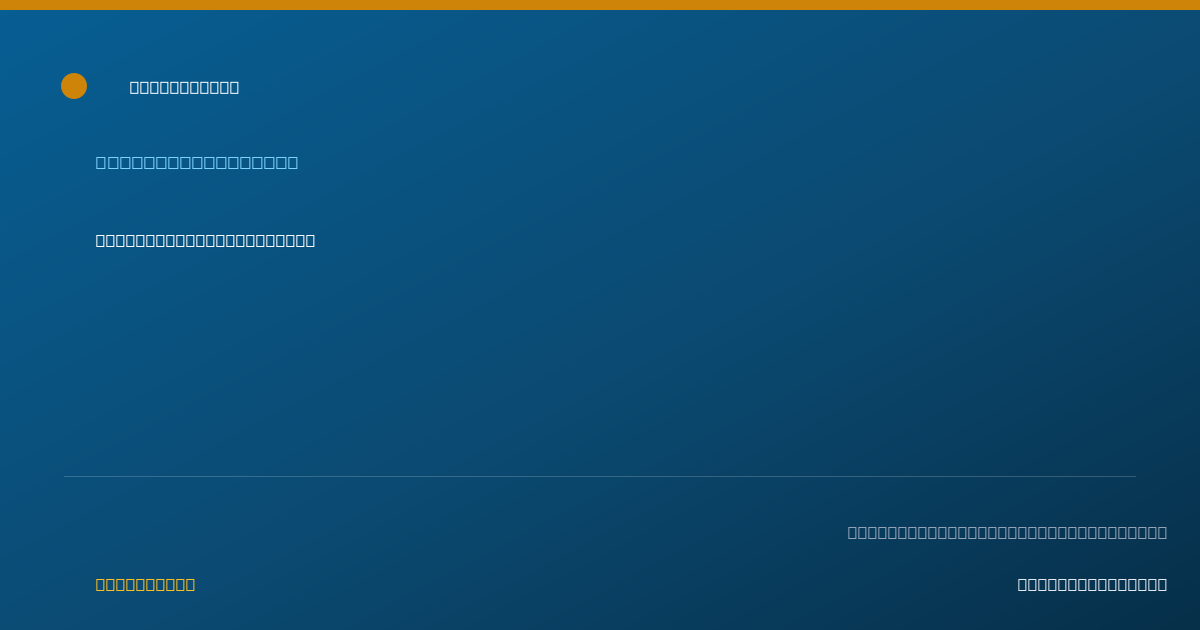Click the end of the white body text line
Image resolution: width=1200 pixels, height=630 pixels.
(x=310, y=240)
